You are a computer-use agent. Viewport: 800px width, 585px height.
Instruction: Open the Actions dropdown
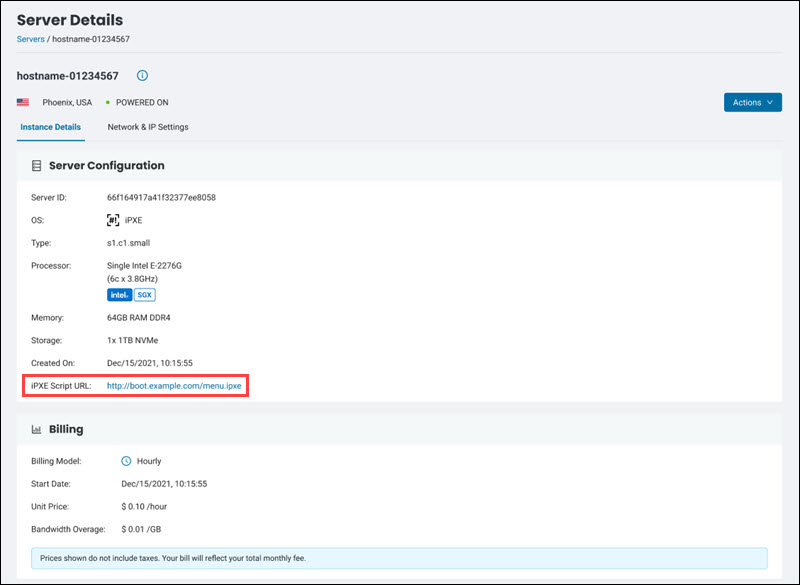[753, 103]
